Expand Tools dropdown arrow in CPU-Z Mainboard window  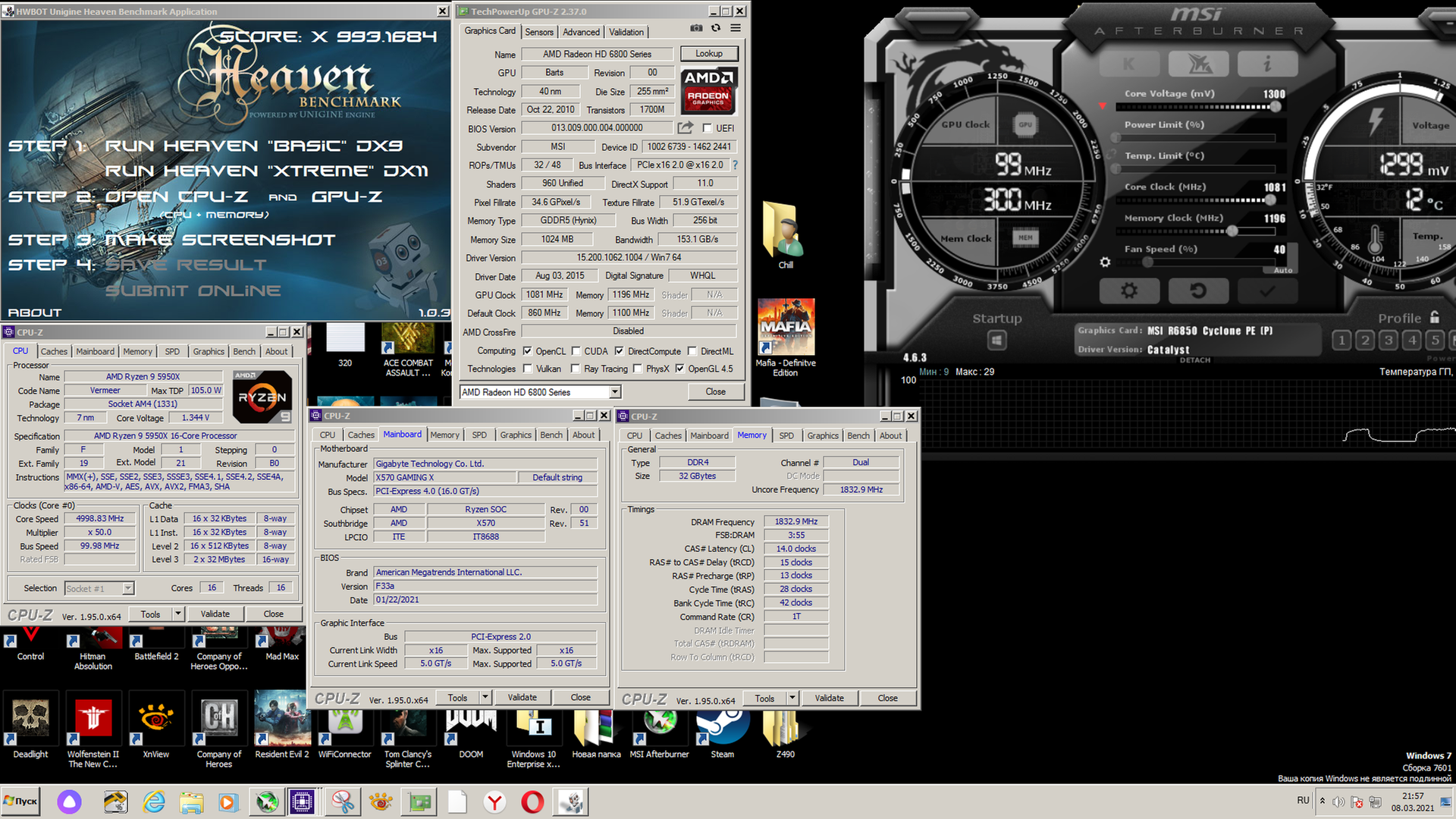485,697
